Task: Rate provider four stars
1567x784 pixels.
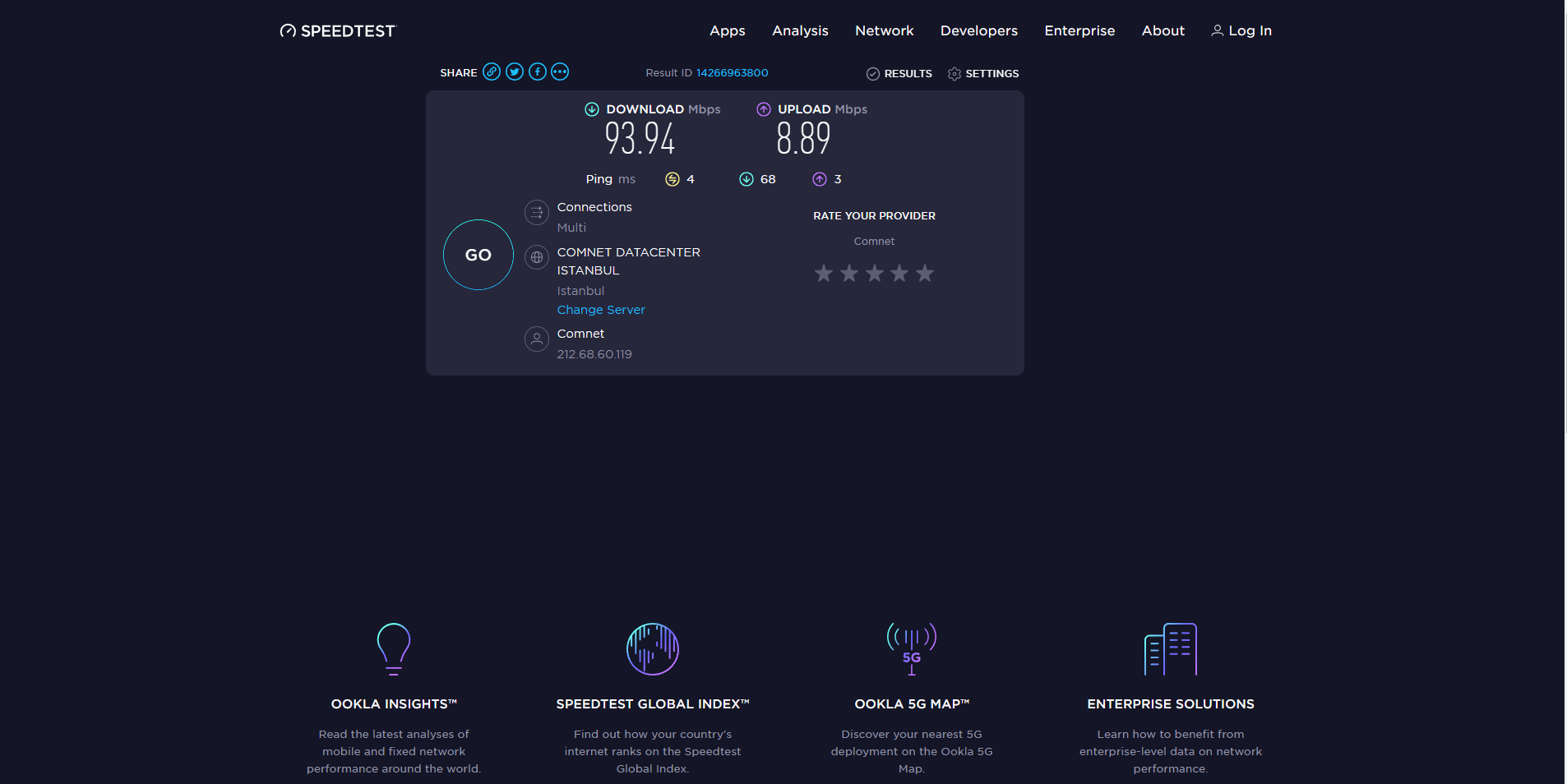Action: click(x=899, y=273)
